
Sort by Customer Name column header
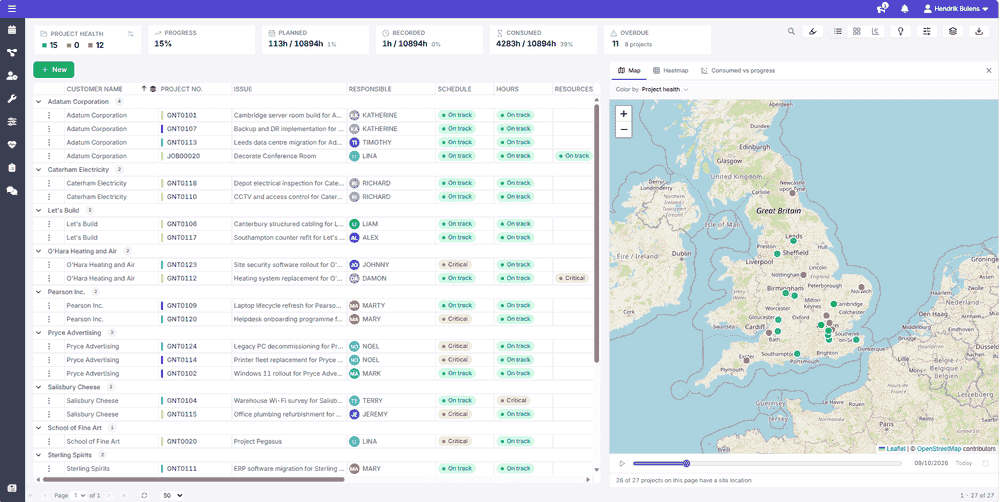click(x=94, y=89)
